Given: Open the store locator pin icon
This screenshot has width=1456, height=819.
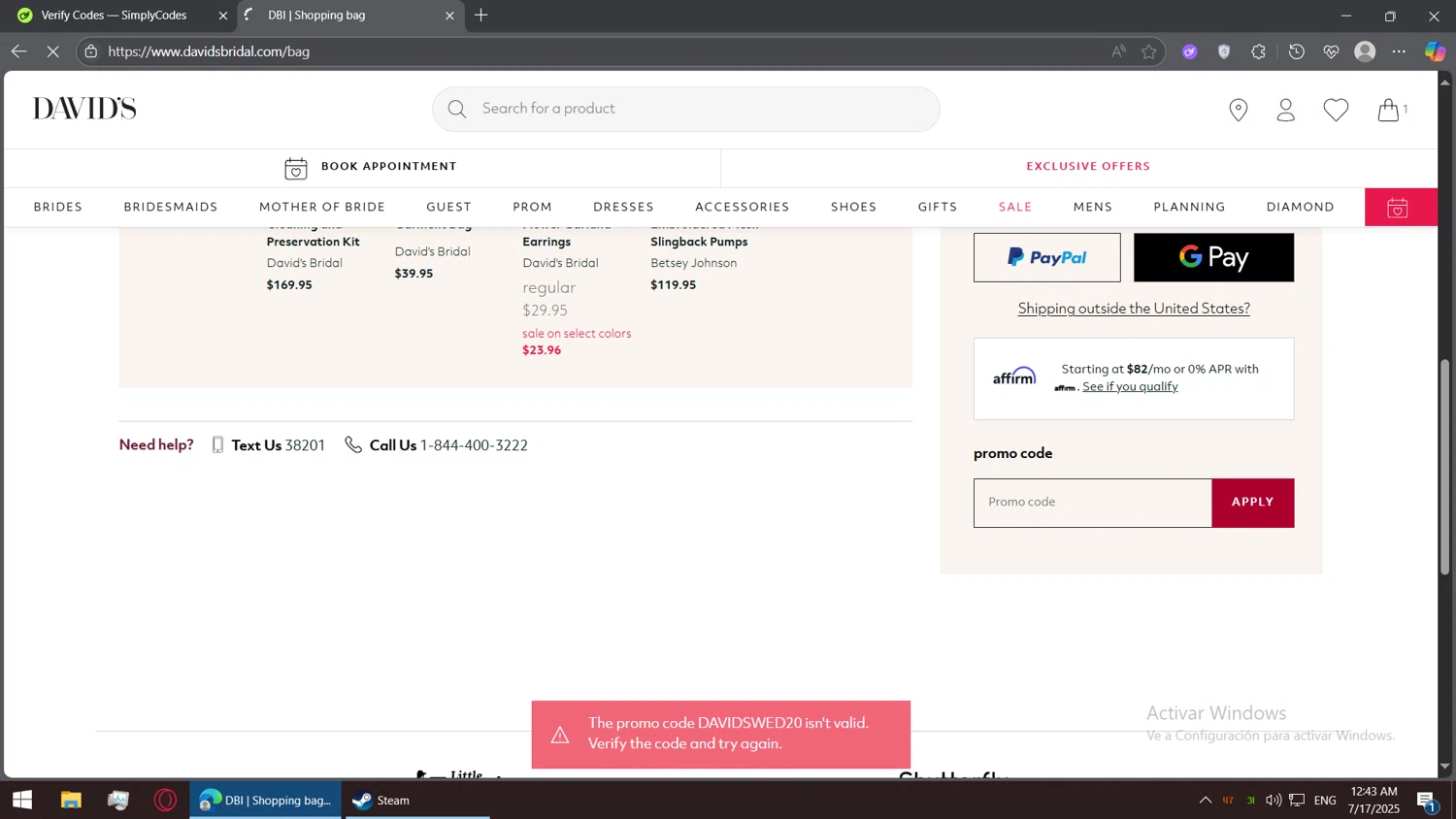Looking at the screenshot, I should (x=1238, y=110).
